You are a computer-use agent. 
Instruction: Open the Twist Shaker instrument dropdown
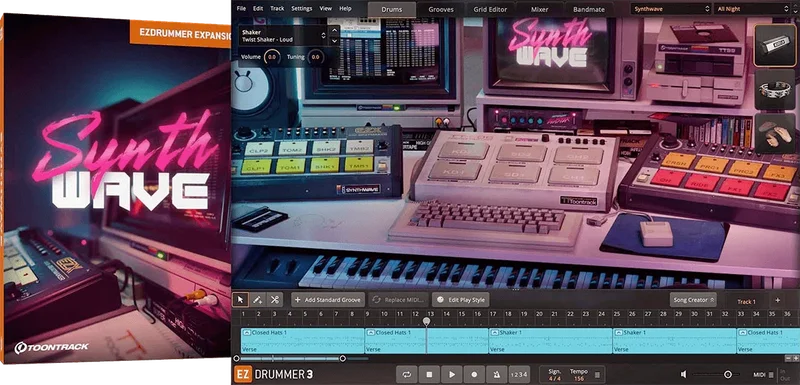[283, 36]
